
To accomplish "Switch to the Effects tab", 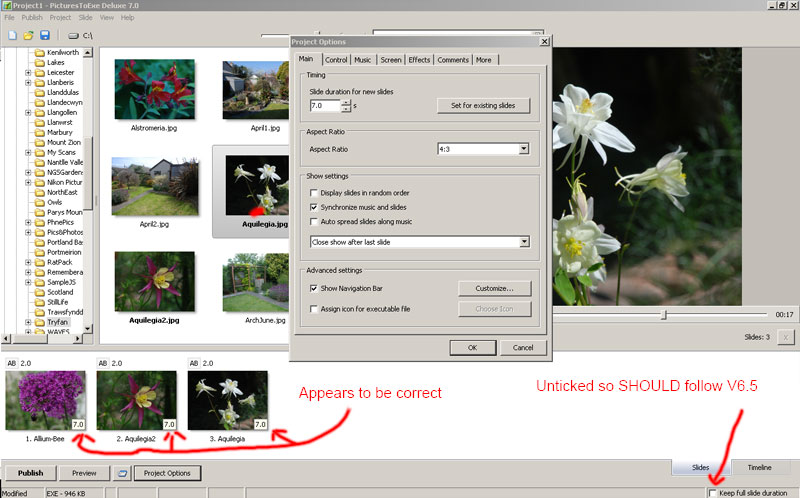I will [x=419, y=60].
